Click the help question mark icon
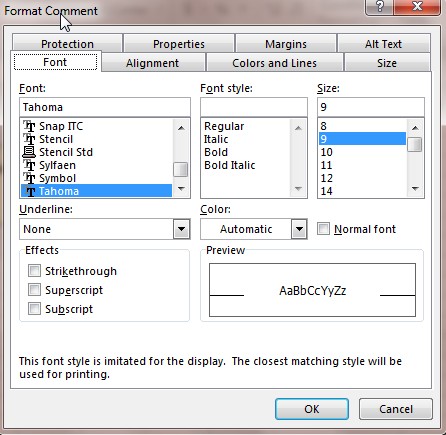 (380, 7)
